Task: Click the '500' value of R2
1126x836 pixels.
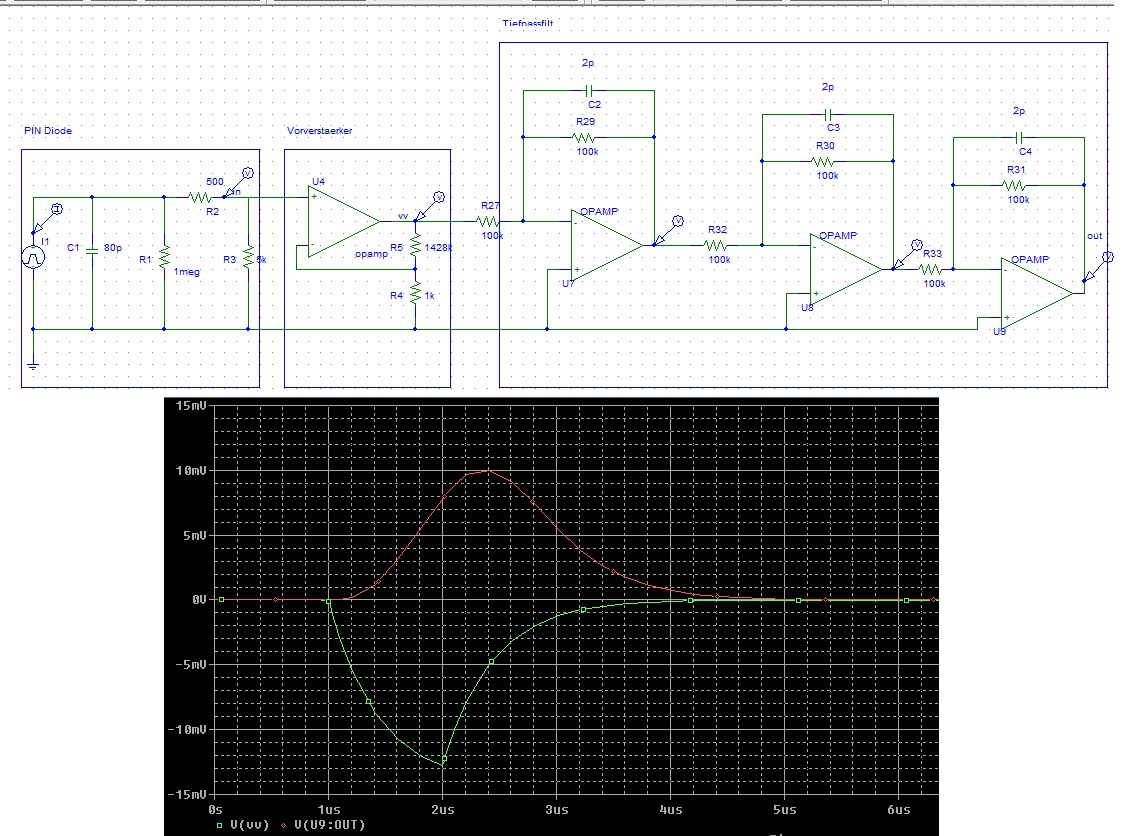Action: [215, 182]
